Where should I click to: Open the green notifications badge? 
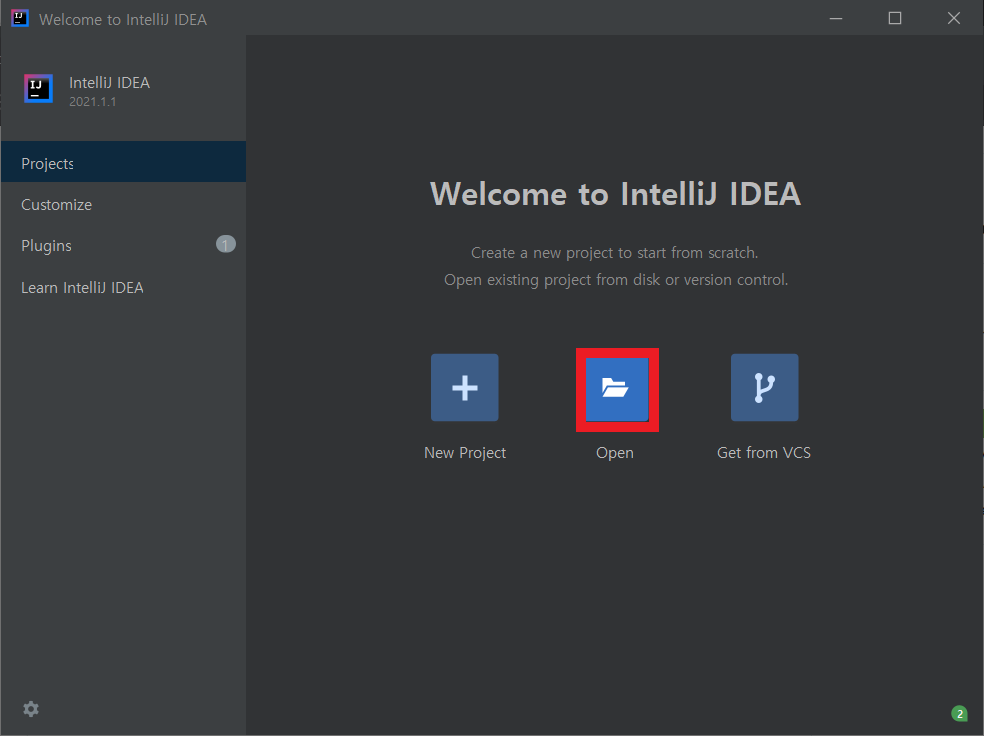(959, 713)
